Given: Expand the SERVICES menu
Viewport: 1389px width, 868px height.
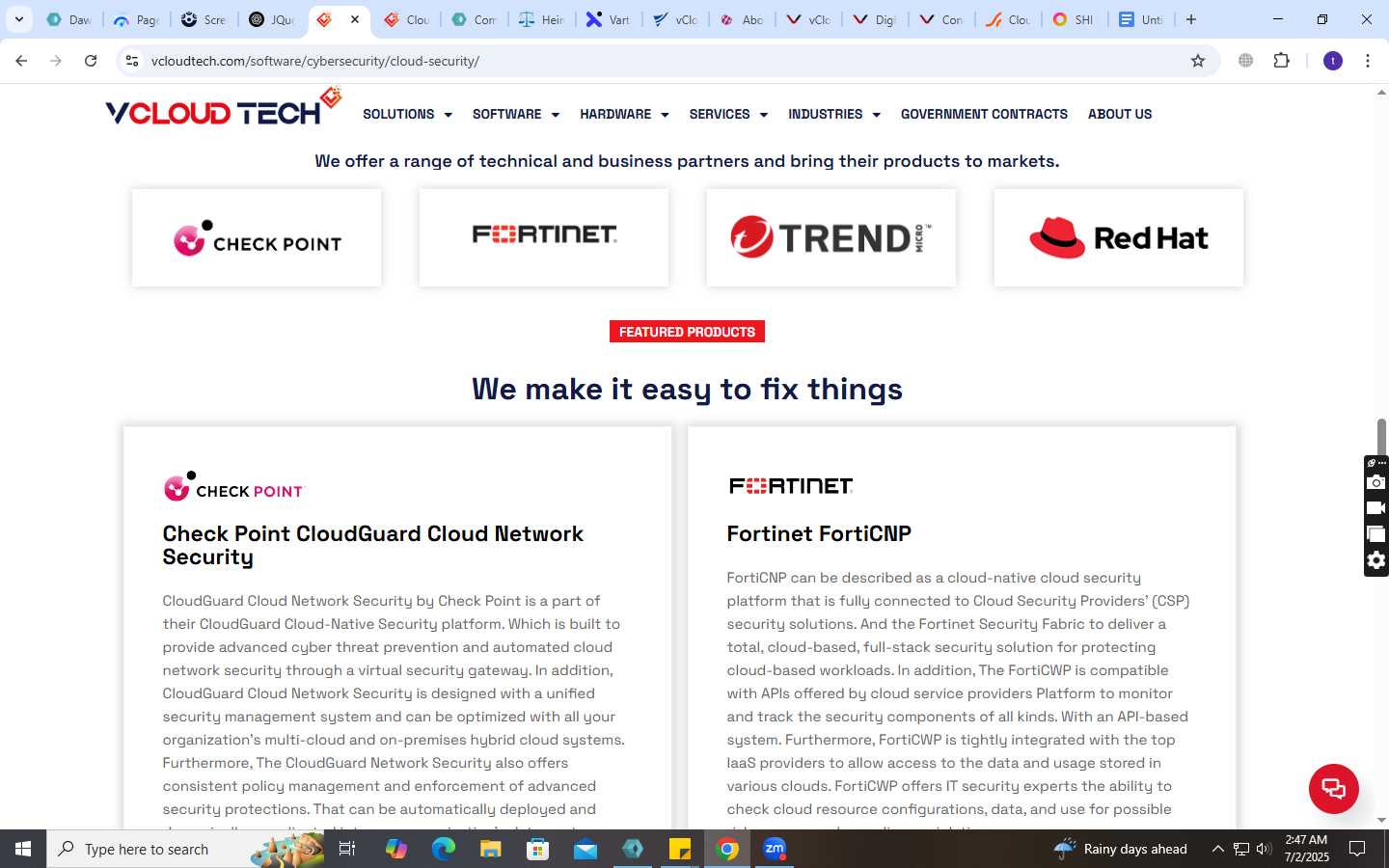Looking at the screenshot, I should pos(728,114).
